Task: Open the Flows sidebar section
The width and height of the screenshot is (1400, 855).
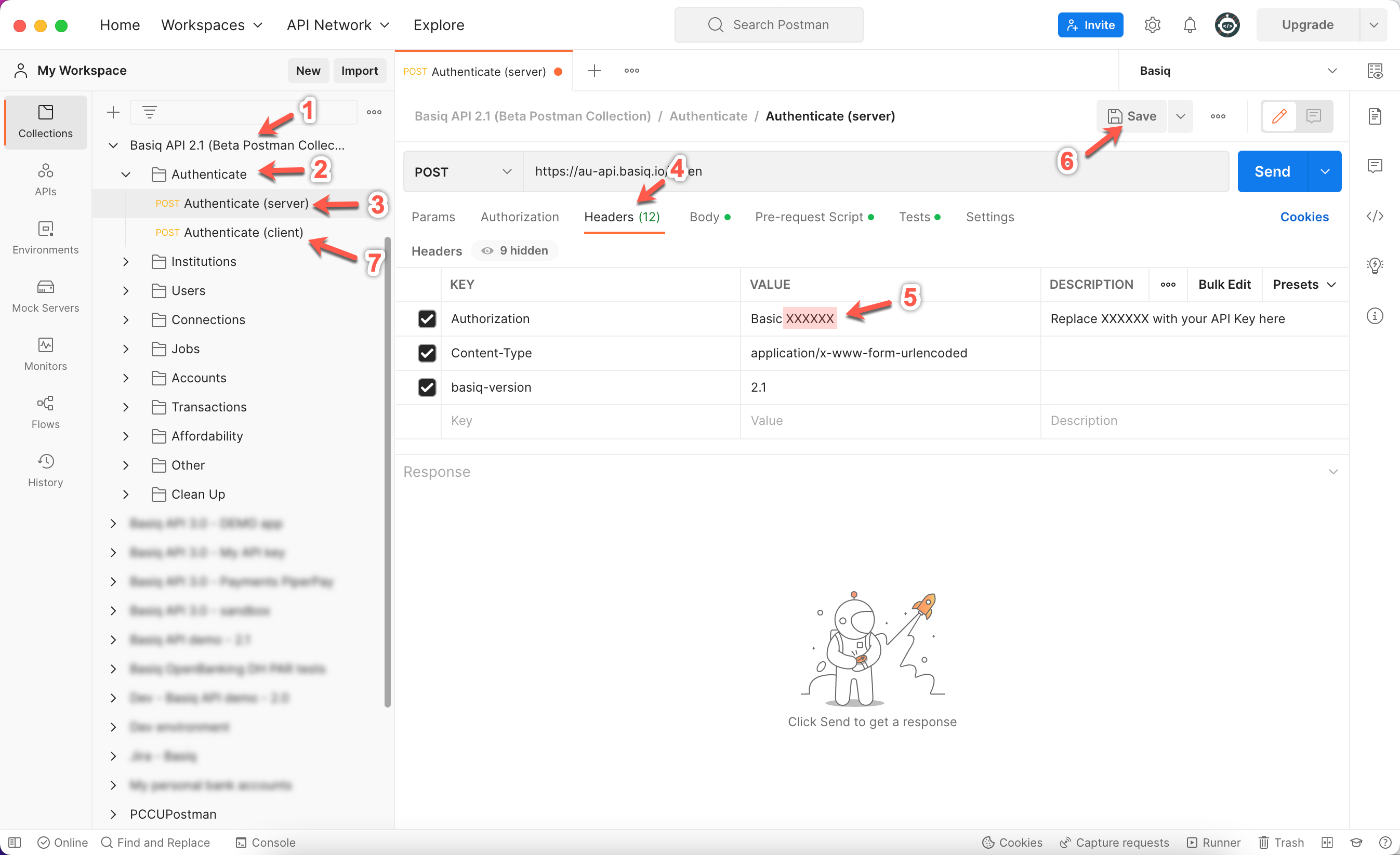Action: pyautogui.click(x=45, y=412)
